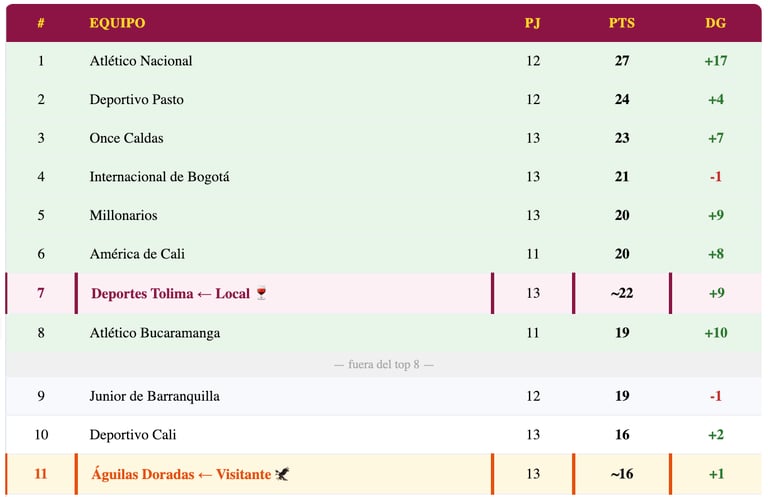Click the # position column header
This screenshot has width=768, height=497.
pos(41,23)
